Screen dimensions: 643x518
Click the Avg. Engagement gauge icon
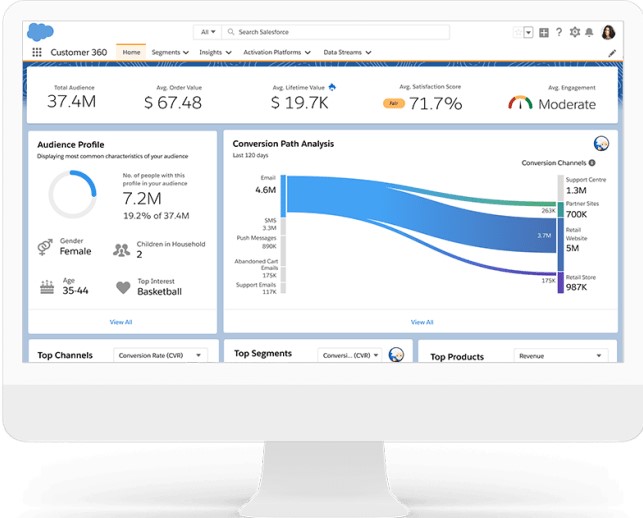tap(520, 103)
